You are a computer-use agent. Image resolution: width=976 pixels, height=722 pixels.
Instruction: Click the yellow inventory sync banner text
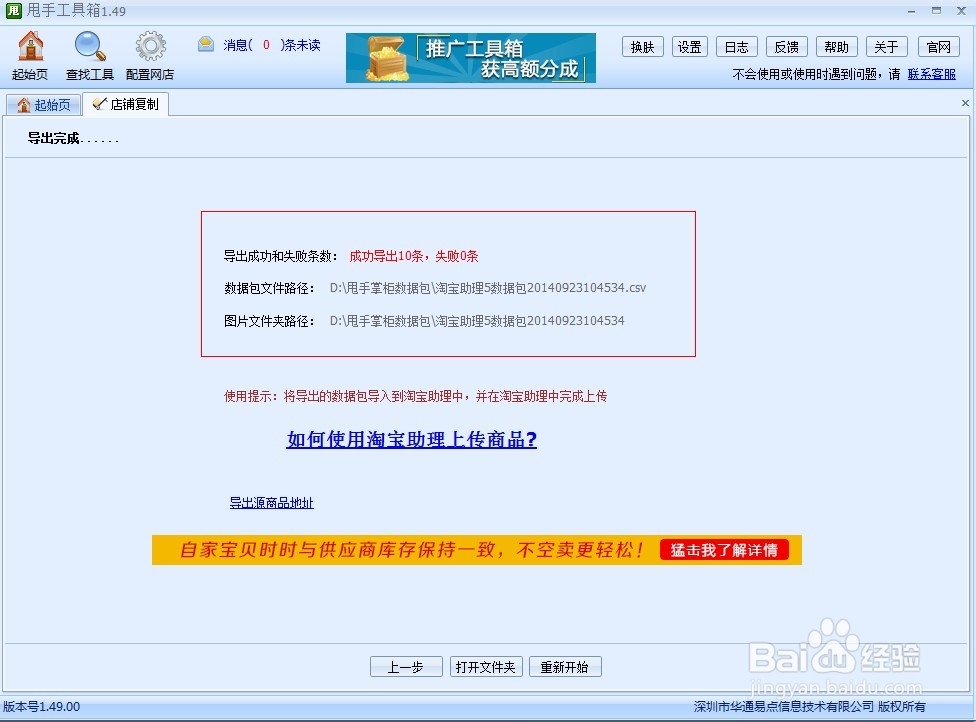(411, 550)
